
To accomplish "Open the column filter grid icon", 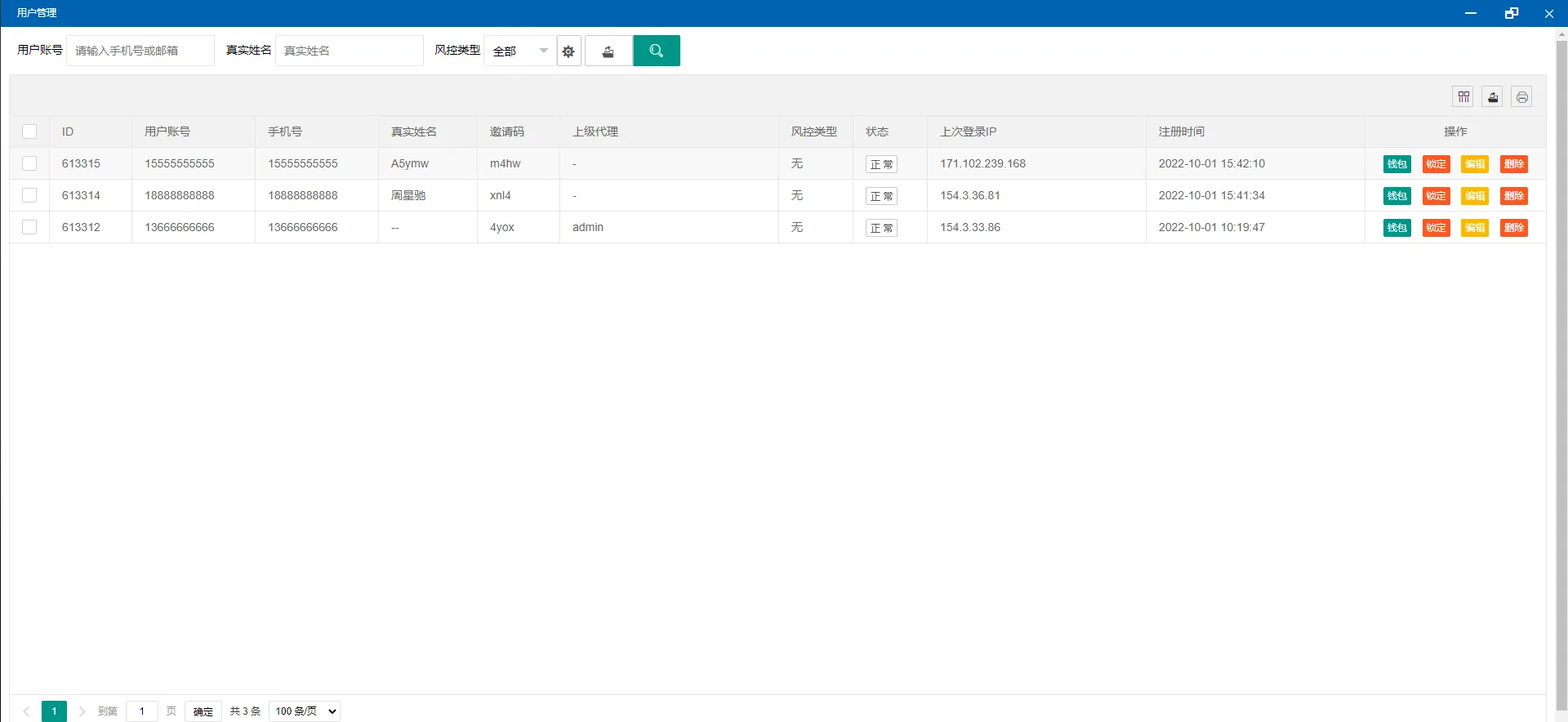I will (1463, 97).
